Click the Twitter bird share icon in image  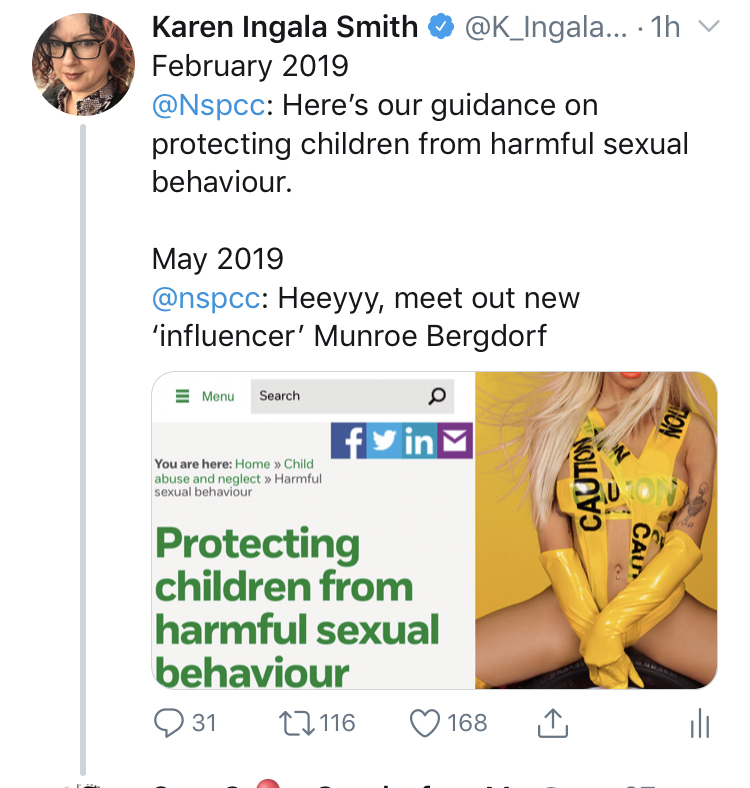pyautogui.click(x=384, y=440)
